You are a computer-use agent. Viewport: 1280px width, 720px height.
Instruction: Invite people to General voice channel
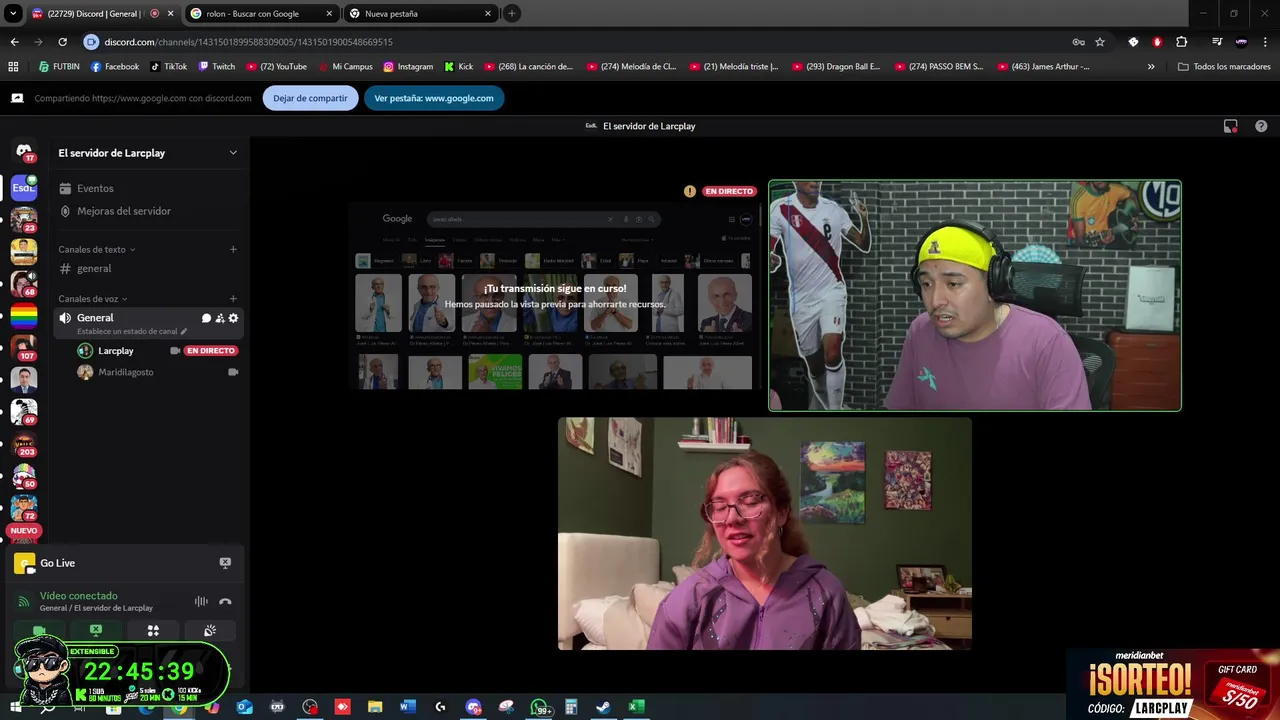220,318
